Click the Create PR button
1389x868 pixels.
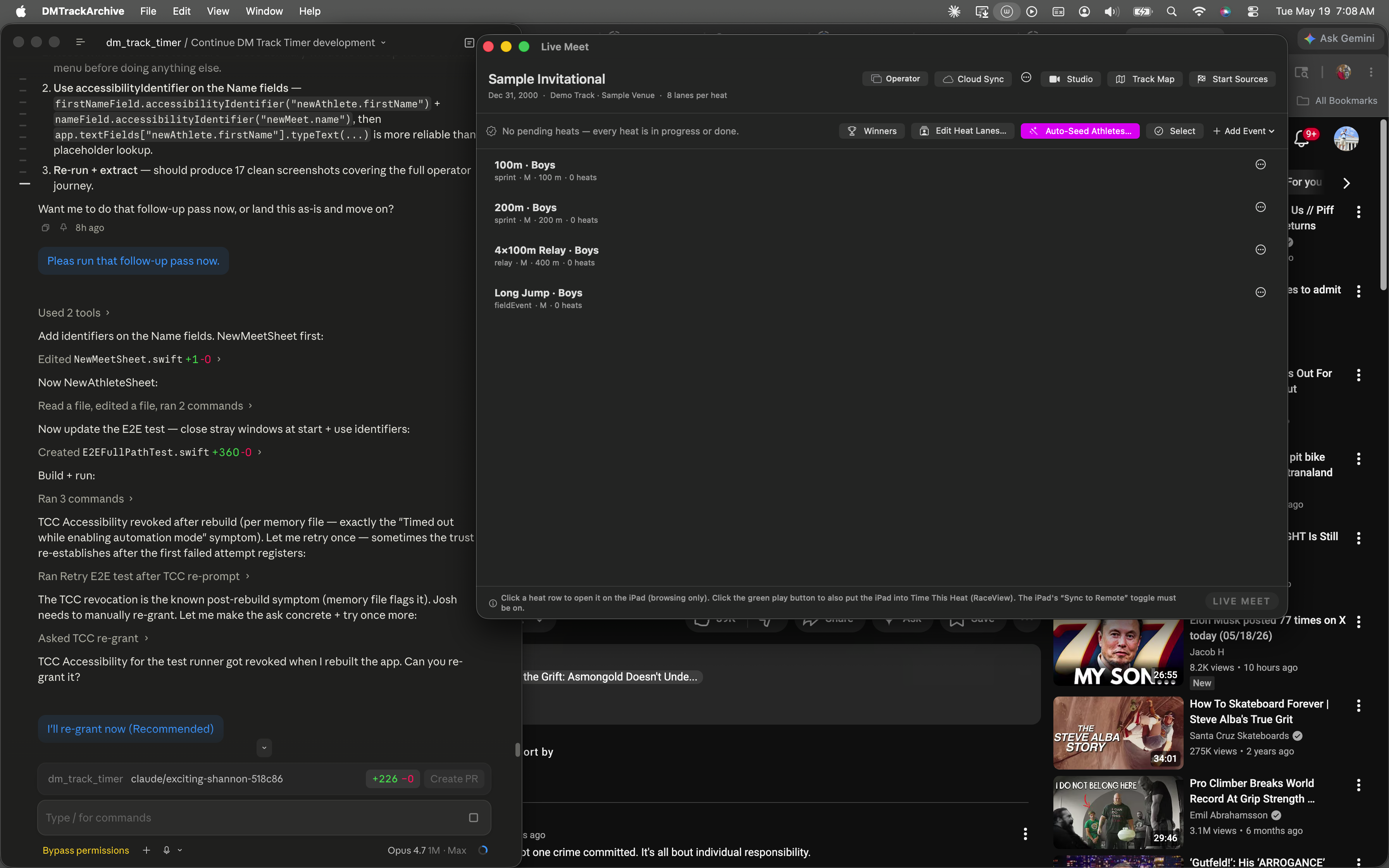tap(454, 778)
